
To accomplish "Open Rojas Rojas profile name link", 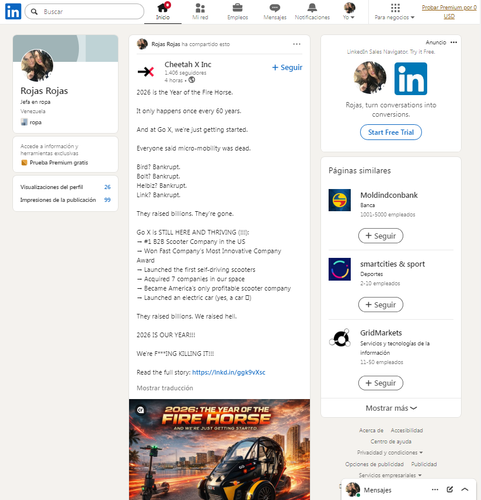I will coord(44,91).
